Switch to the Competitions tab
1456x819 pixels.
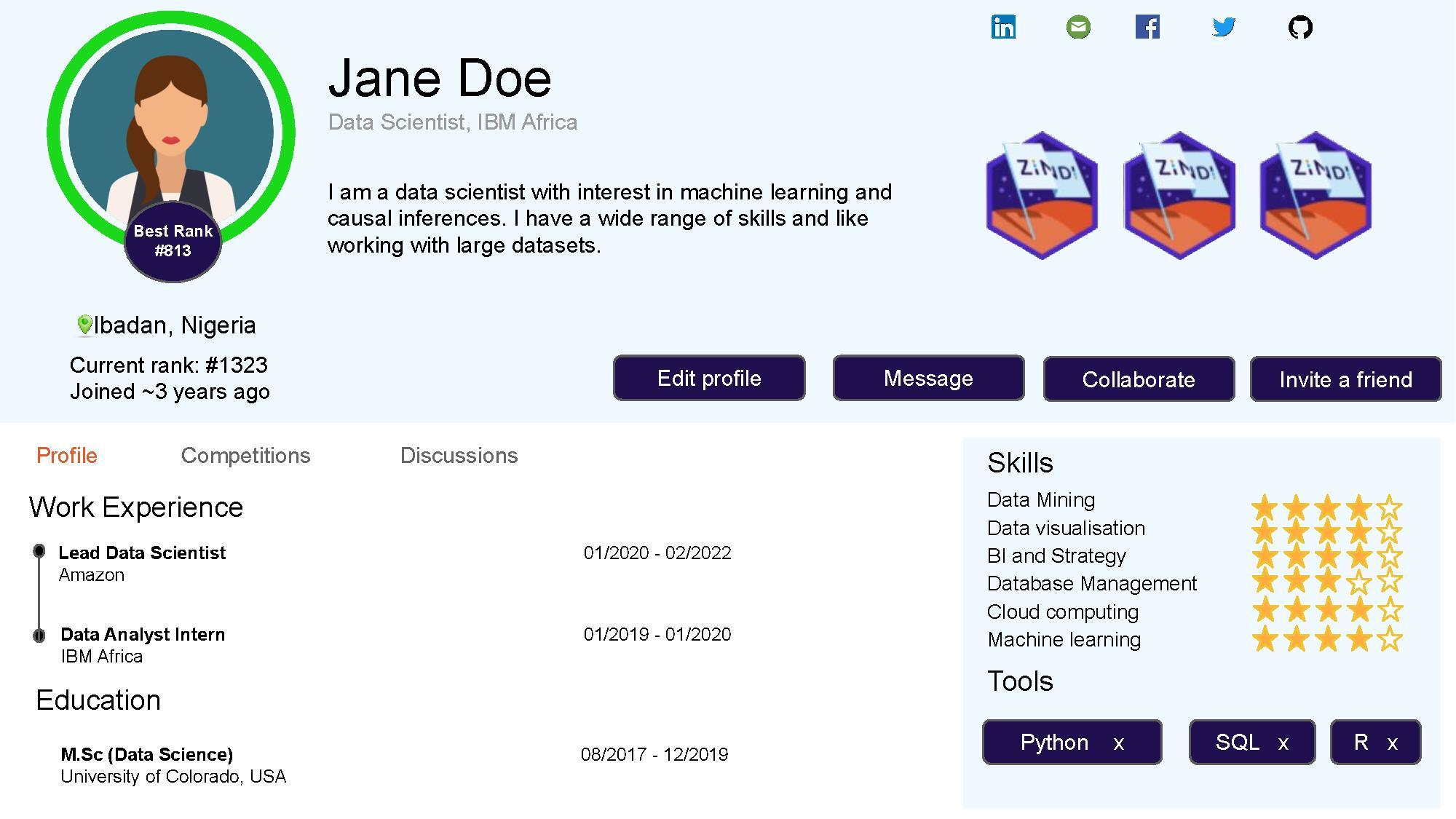(x=245, y=456)
